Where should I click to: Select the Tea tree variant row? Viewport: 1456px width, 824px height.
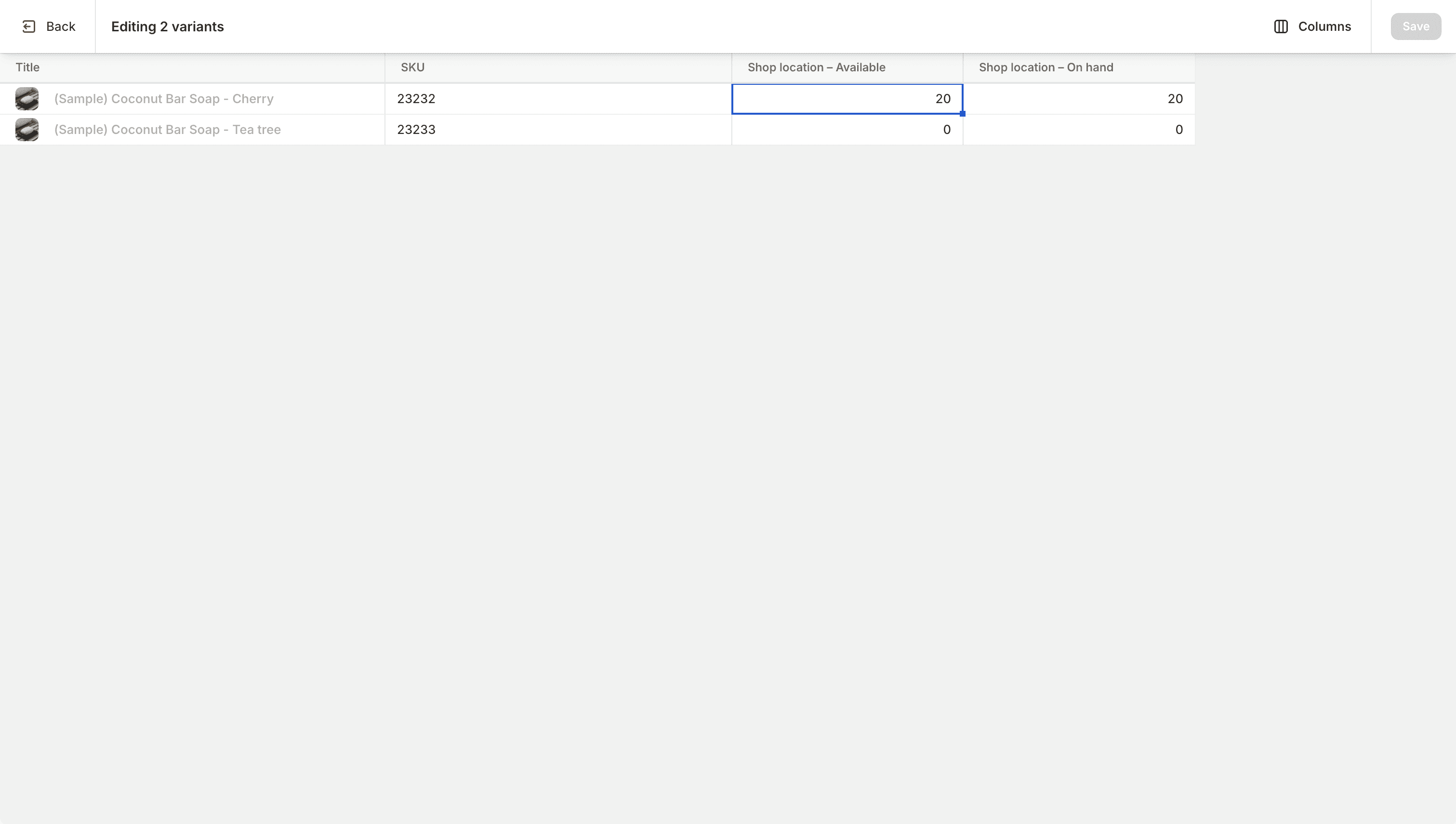[566, 130]
